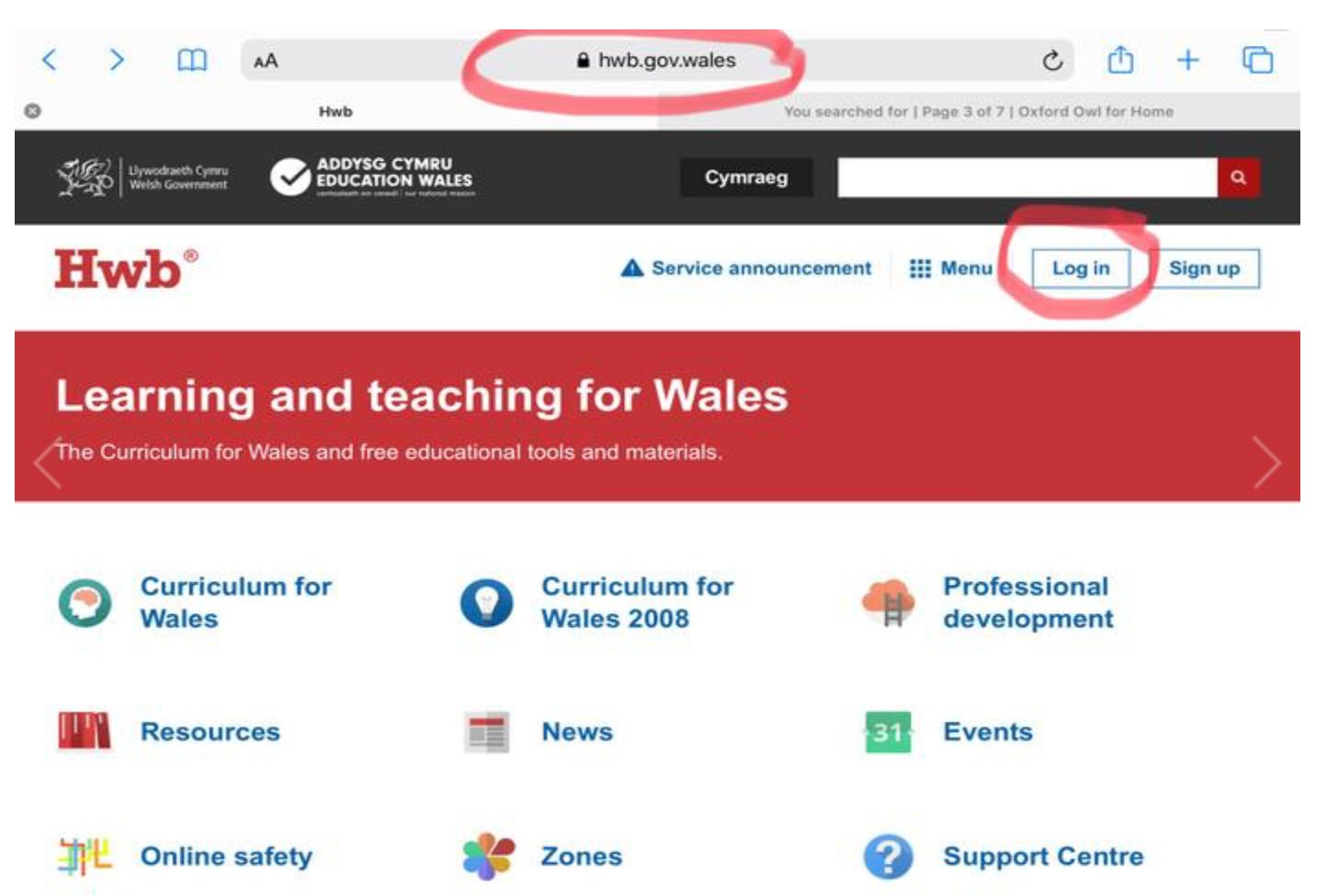Expand the Menu grid dropdown

[951, 268]
